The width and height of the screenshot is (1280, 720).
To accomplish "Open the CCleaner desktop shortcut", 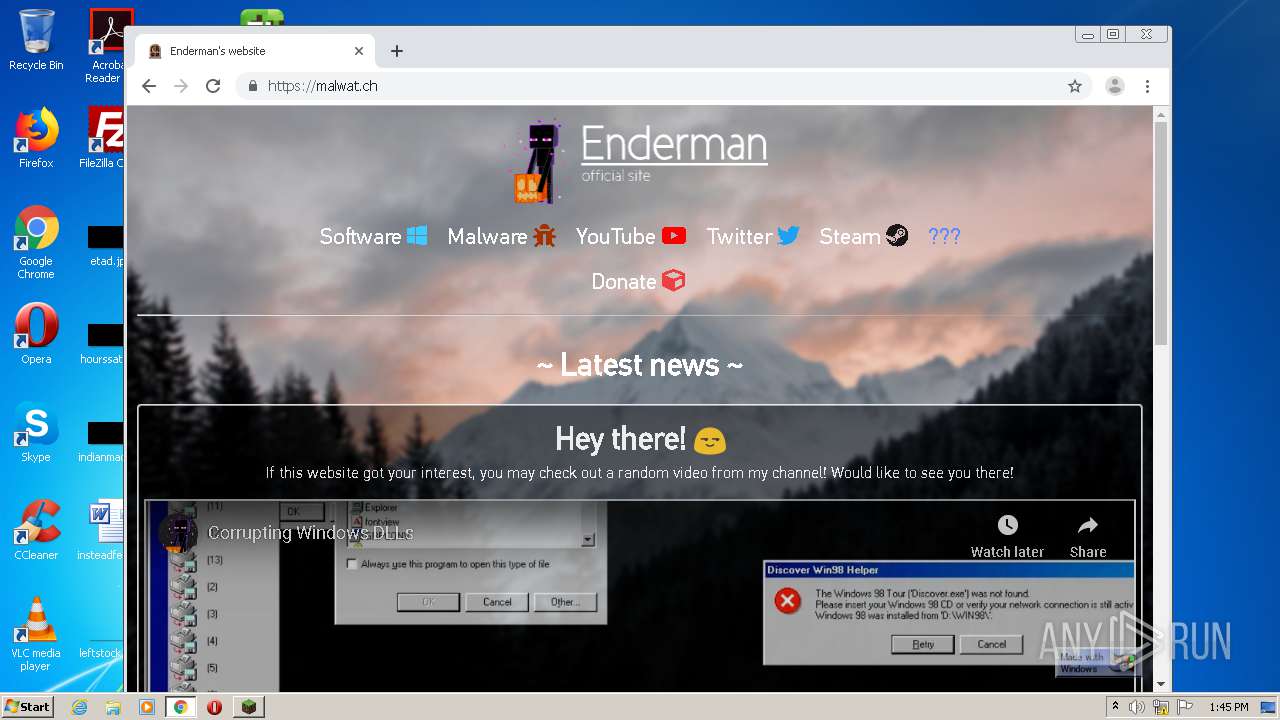I will [x=36, y=530].
